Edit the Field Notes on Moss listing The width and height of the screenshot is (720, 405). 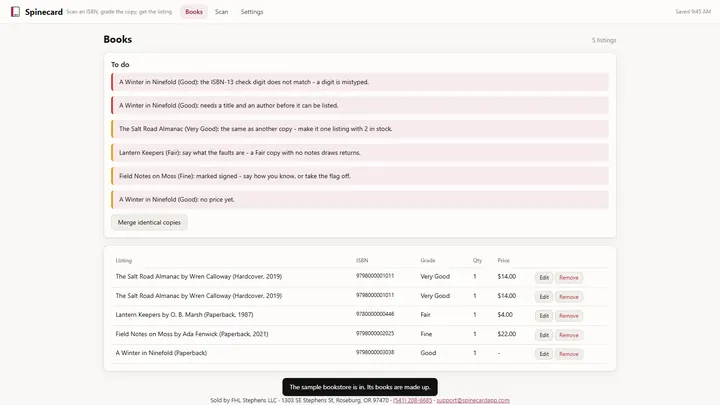[x=544, y=335]
